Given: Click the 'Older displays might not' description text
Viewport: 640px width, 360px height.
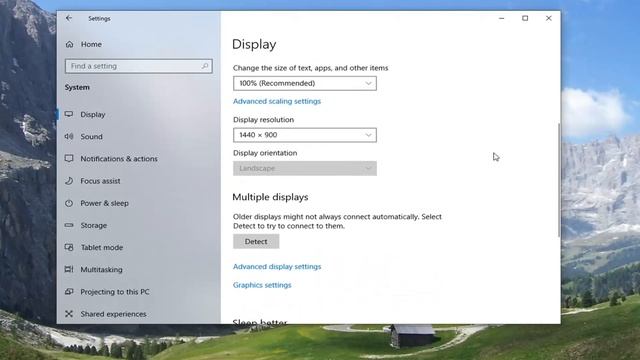Looking at the screenshot, I should click(x=337, y=221).
